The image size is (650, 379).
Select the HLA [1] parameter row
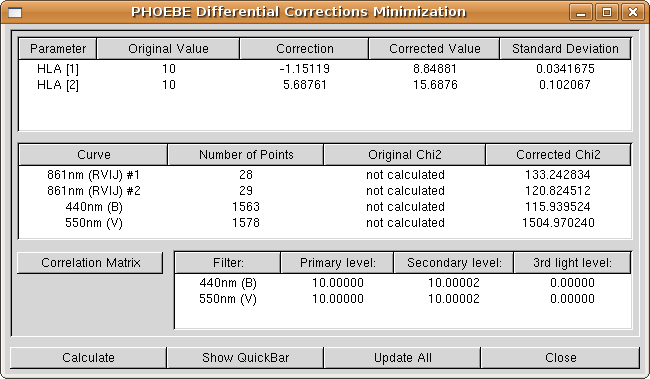pos(325,68)
